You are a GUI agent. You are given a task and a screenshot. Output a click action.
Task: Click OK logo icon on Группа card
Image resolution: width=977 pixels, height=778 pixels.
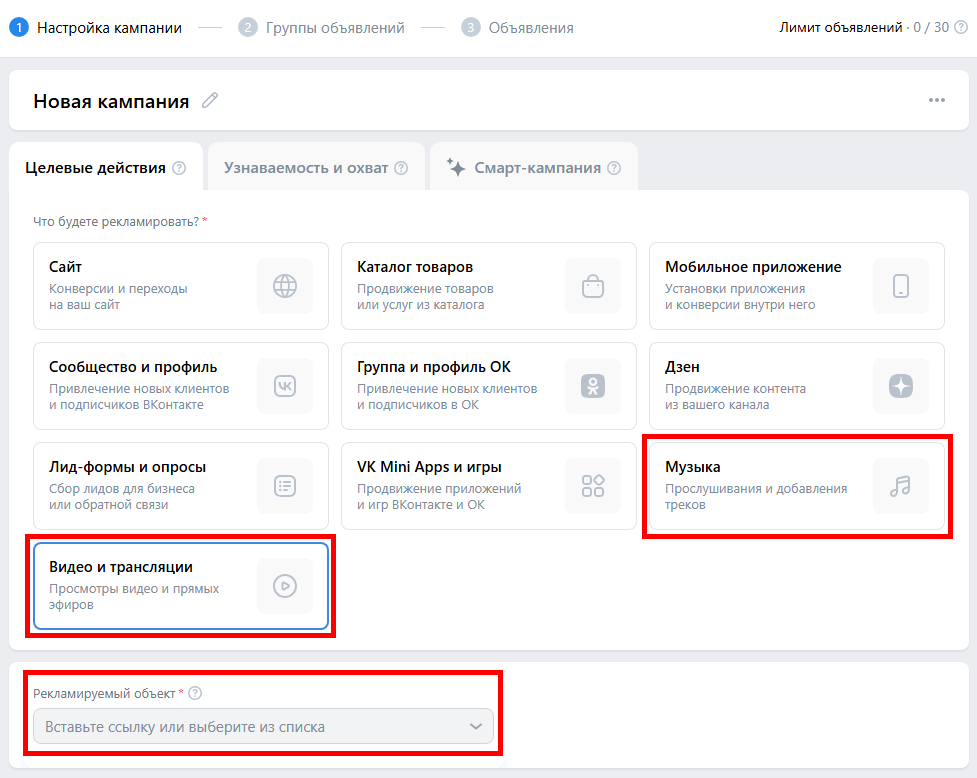coord(593,386)
